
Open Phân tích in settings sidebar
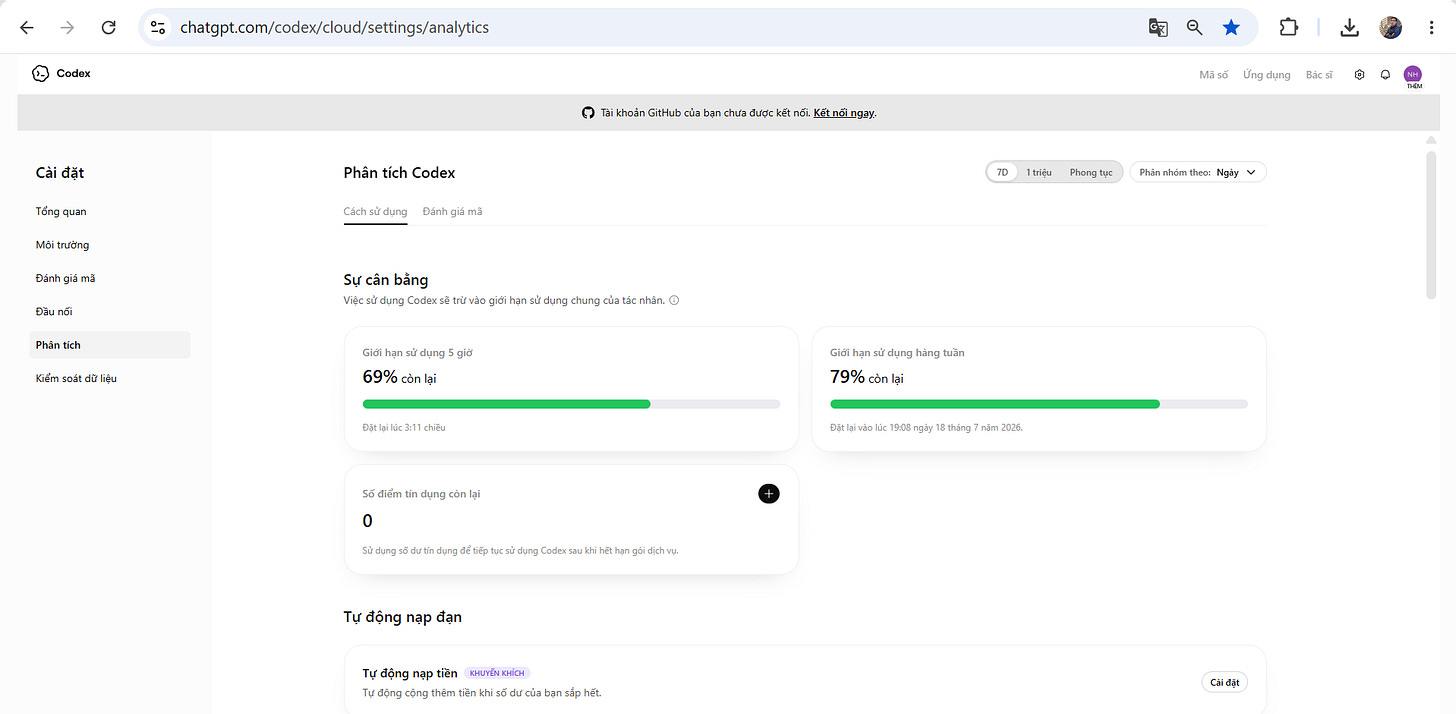(110, 345)
